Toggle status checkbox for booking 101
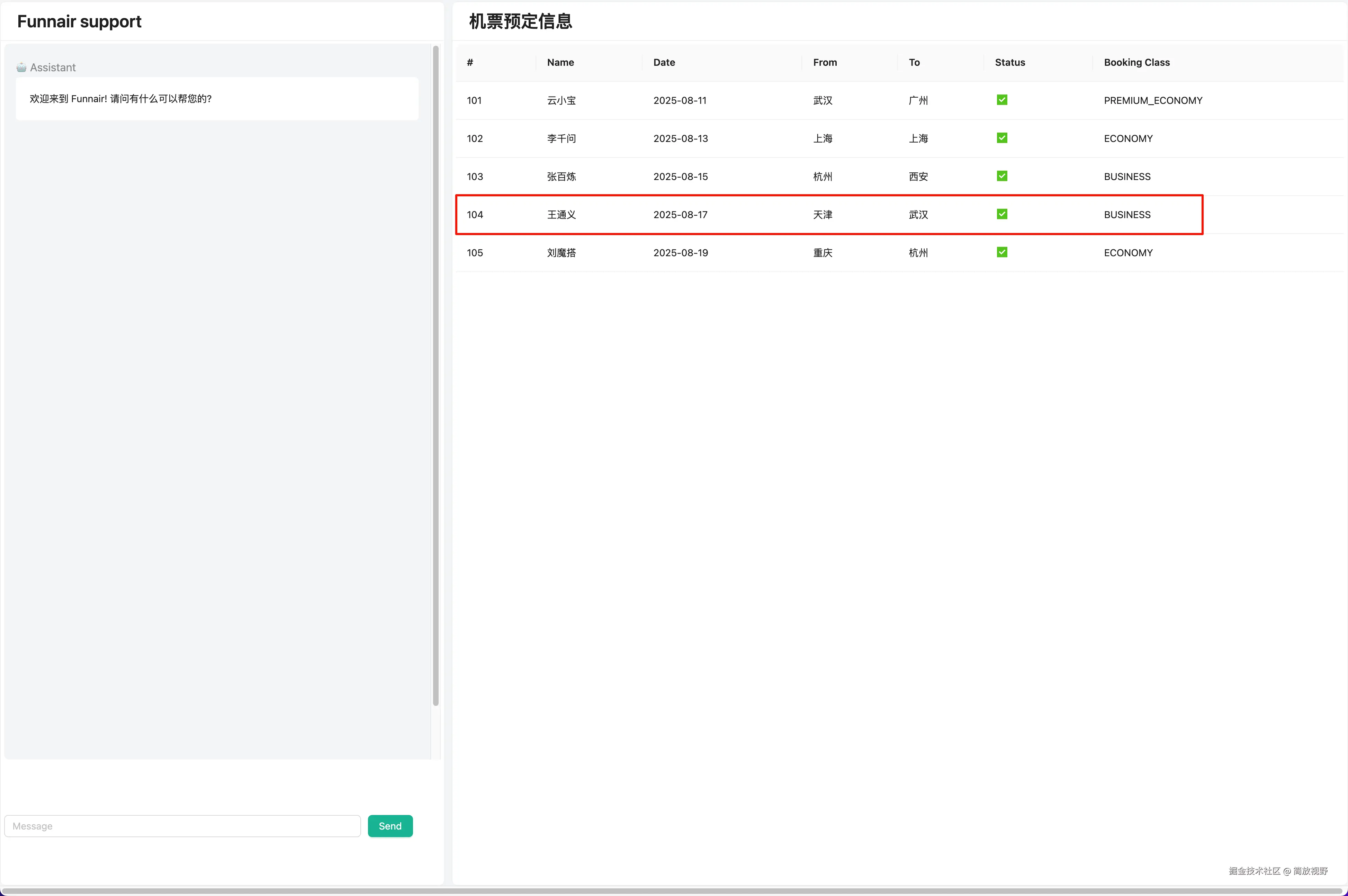1348x896 pixels. 1002,100
